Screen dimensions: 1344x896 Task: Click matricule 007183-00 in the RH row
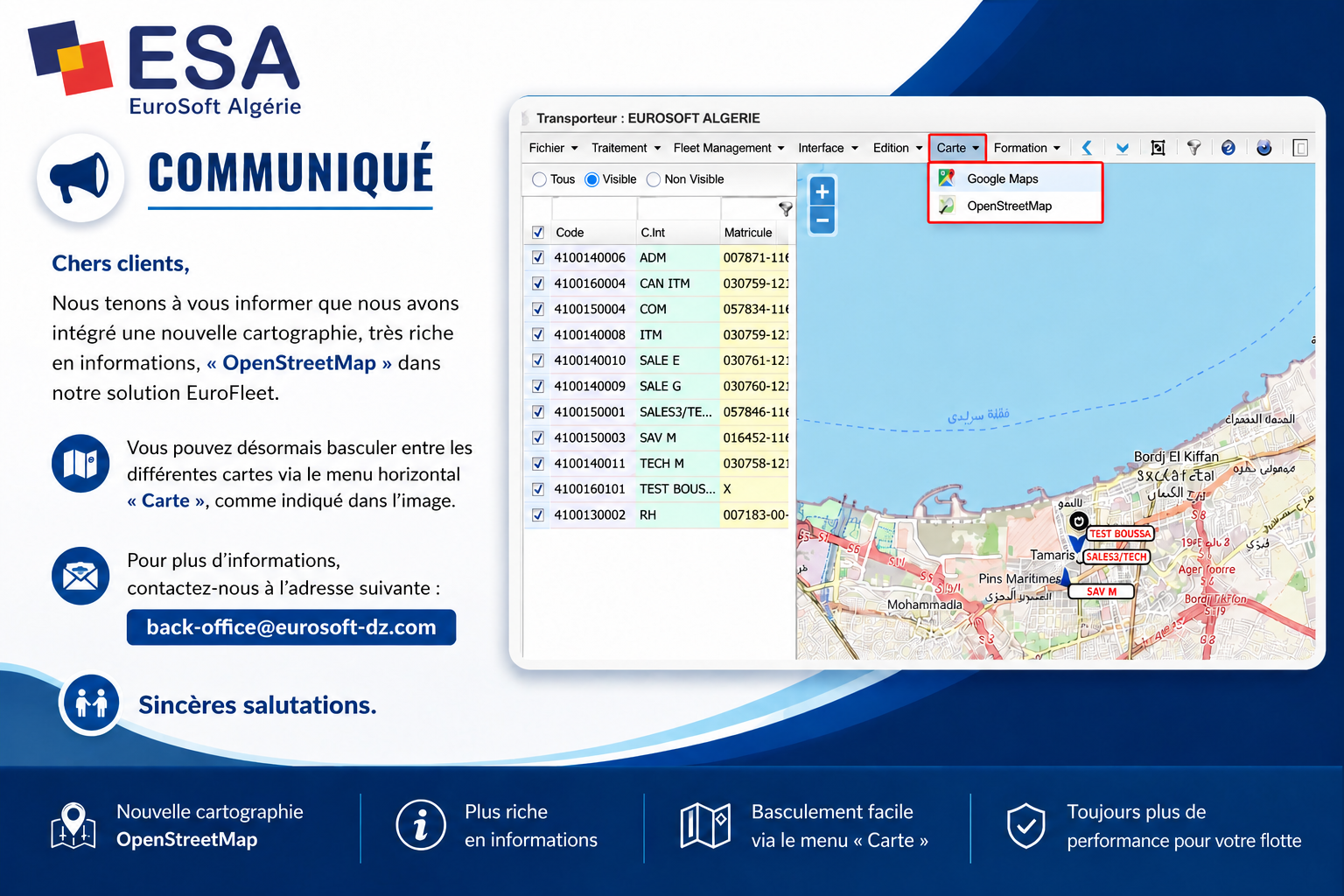[755, 515]
